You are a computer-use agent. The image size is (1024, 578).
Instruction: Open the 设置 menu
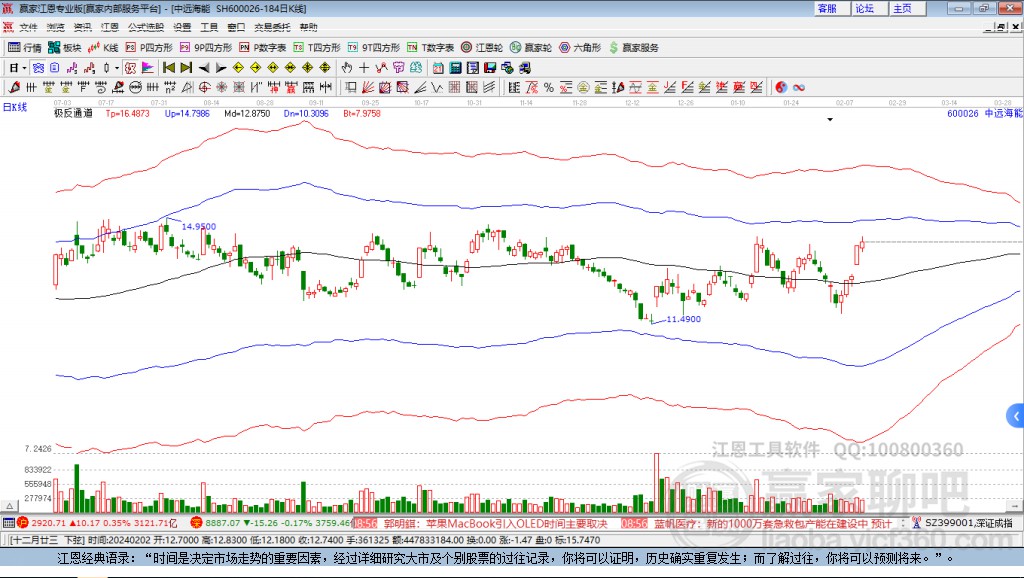[x=182, y=27]
